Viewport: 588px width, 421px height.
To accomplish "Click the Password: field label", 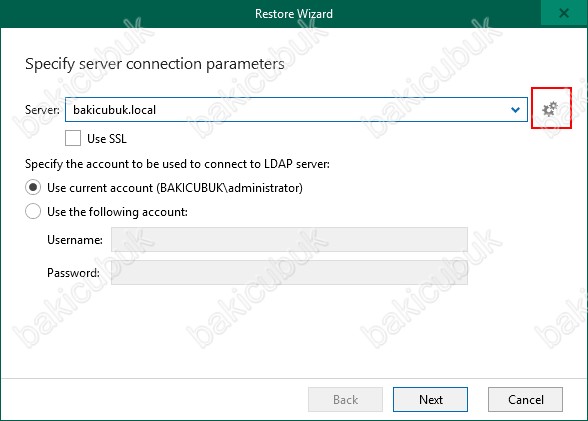I will coord(74,273).
